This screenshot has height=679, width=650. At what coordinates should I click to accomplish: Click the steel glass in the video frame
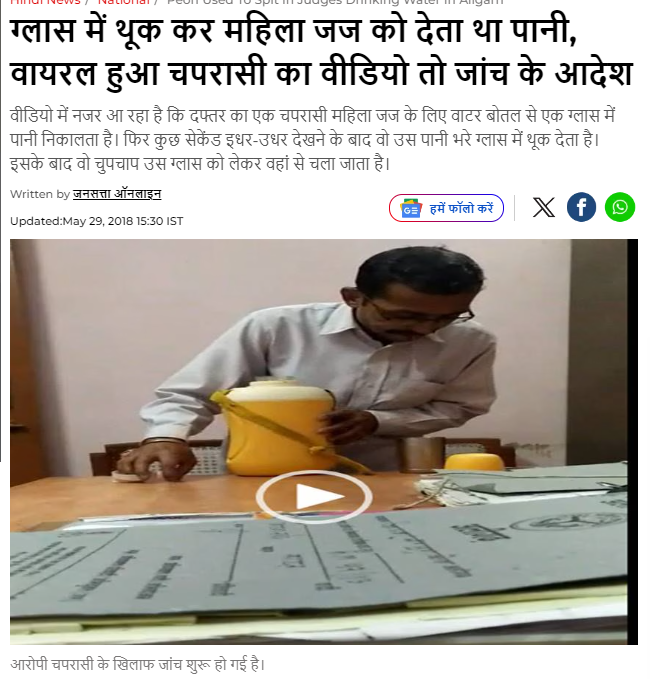421,454
